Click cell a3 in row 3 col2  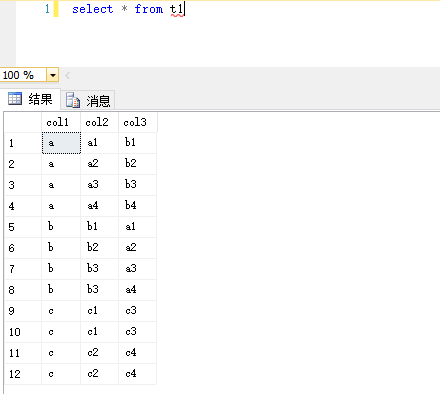click(x=99, y=185)
